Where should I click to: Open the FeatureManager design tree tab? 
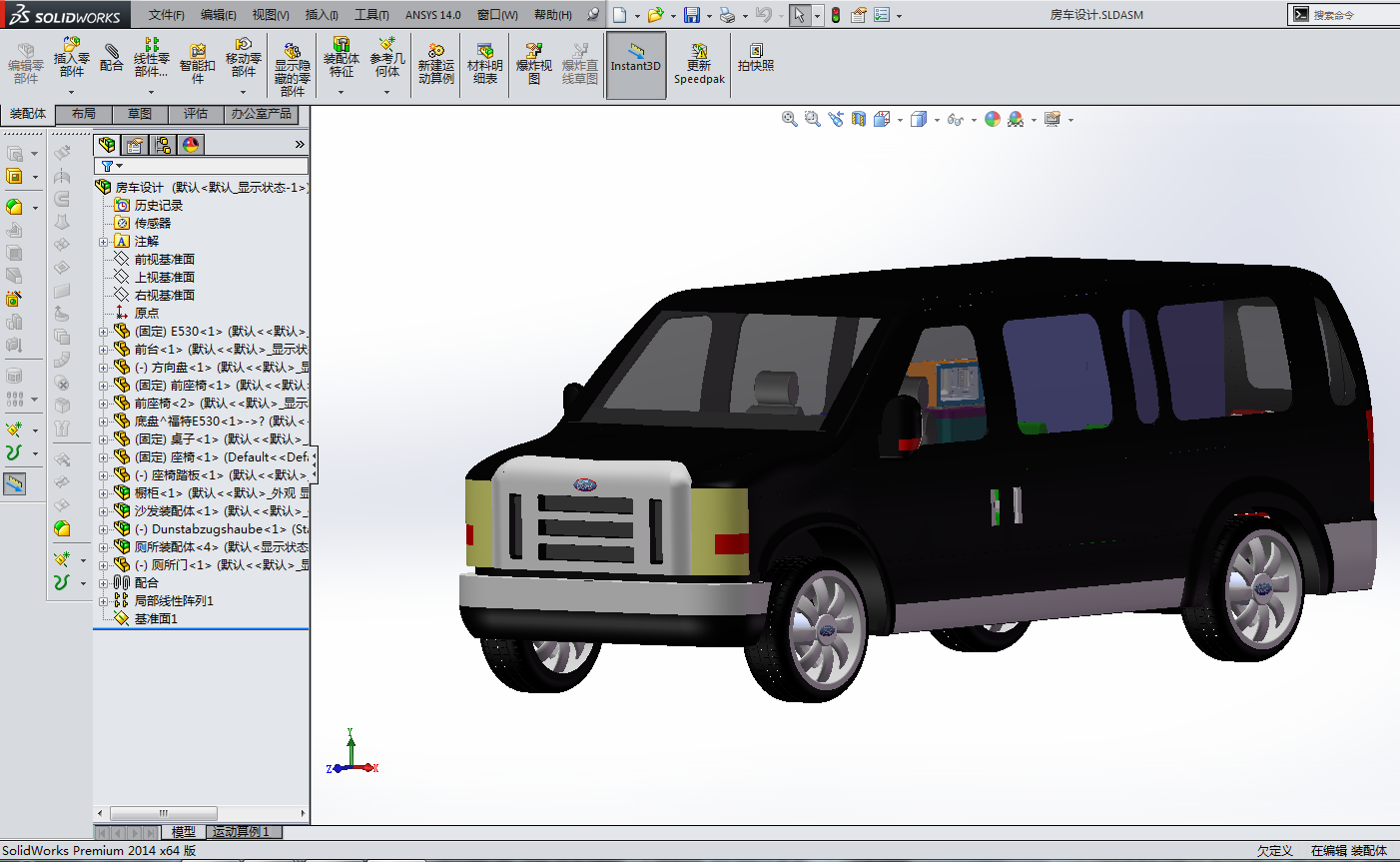[107, 145]
